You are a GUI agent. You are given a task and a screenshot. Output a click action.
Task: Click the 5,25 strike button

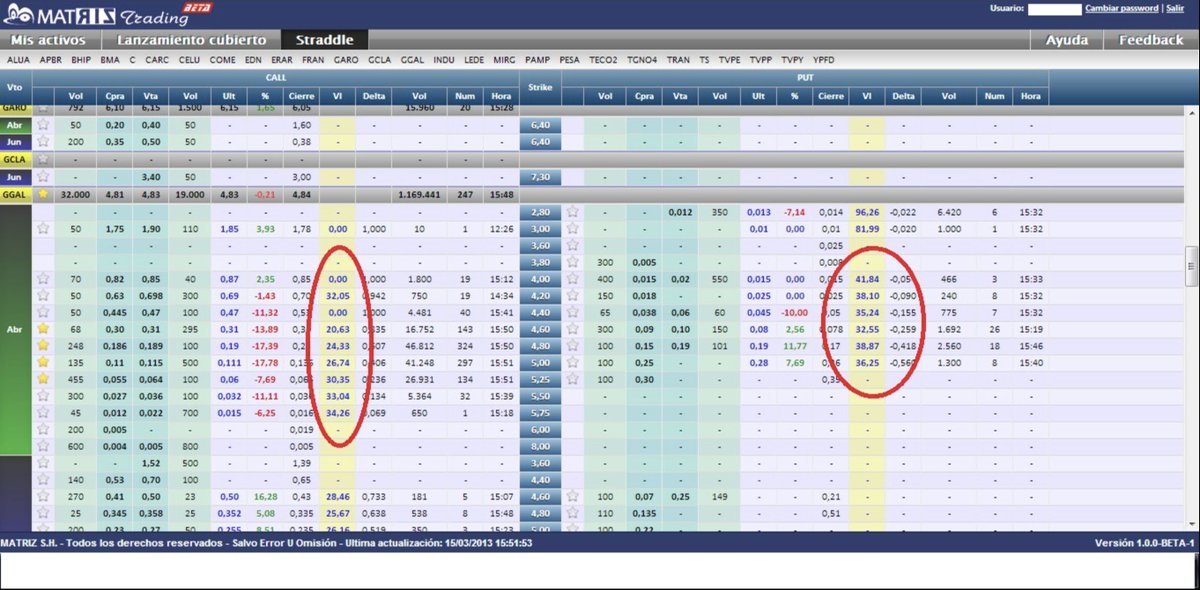tap(540, 379)
